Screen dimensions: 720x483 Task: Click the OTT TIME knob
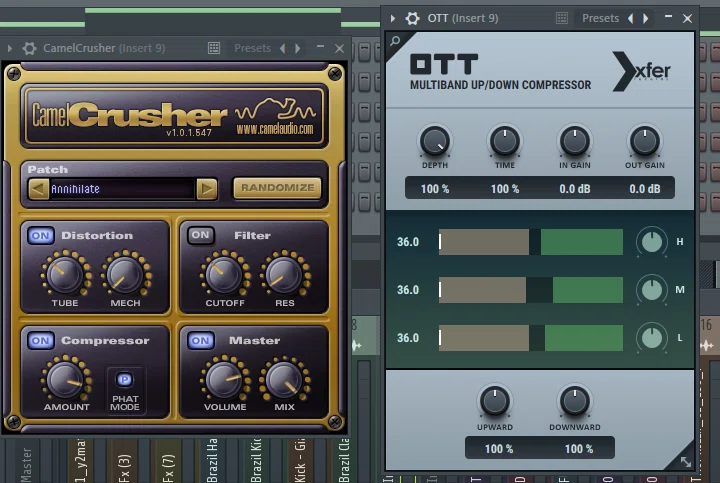tap(505, 141)
